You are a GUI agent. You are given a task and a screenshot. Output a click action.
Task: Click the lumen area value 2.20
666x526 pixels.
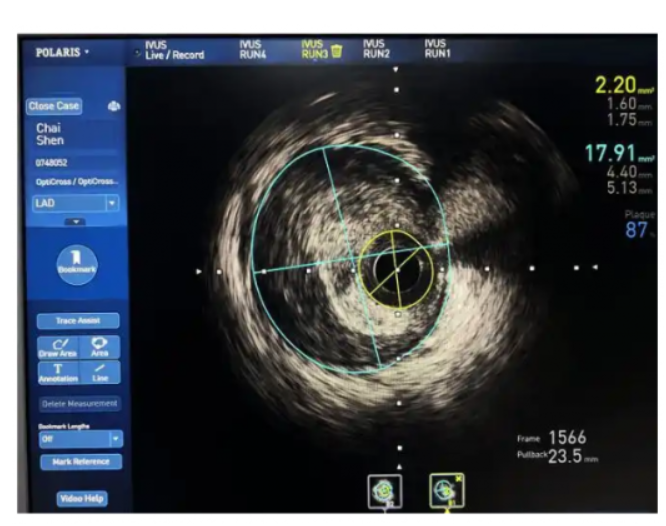[x=624, y=85]
